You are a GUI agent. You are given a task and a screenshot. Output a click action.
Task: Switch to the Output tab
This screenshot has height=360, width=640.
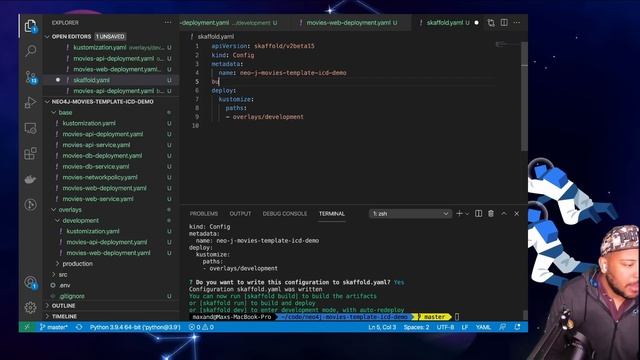(x=240, y=213)
